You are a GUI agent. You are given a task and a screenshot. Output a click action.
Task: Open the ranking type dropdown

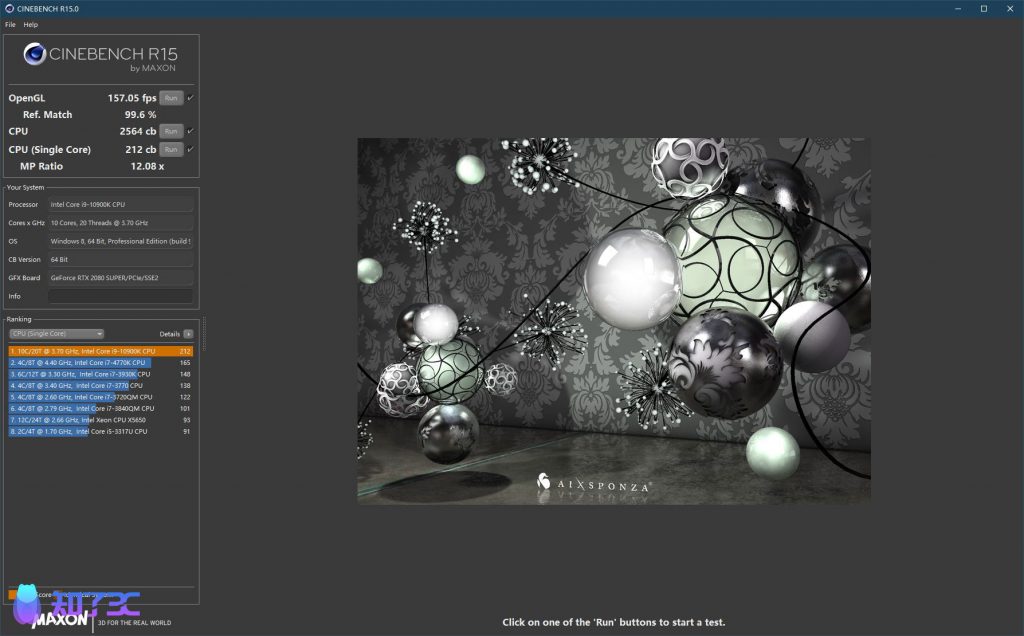[x=56, y=334]
